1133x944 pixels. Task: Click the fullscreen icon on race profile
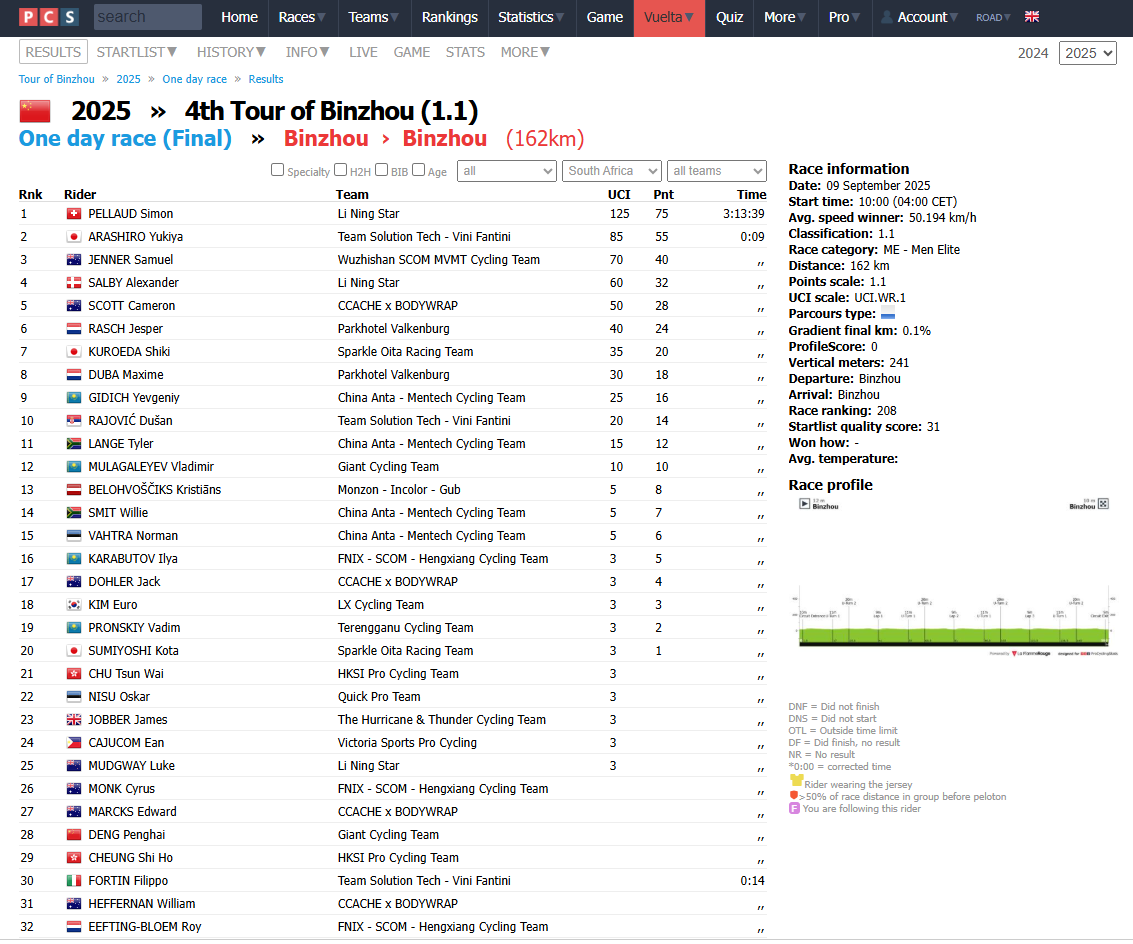(1103, 504)
